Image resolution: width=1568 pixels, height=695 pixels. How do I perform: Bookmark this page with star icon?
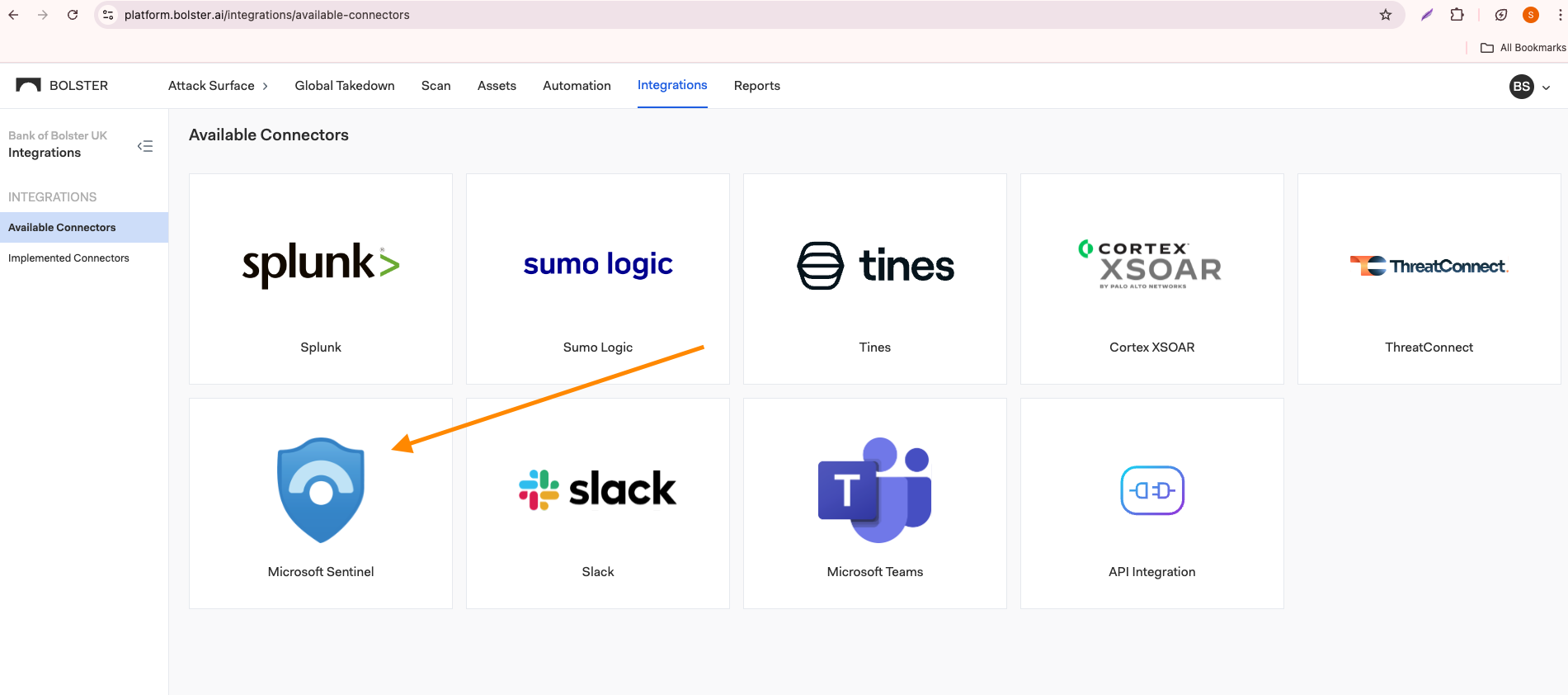click(1386, 15)
